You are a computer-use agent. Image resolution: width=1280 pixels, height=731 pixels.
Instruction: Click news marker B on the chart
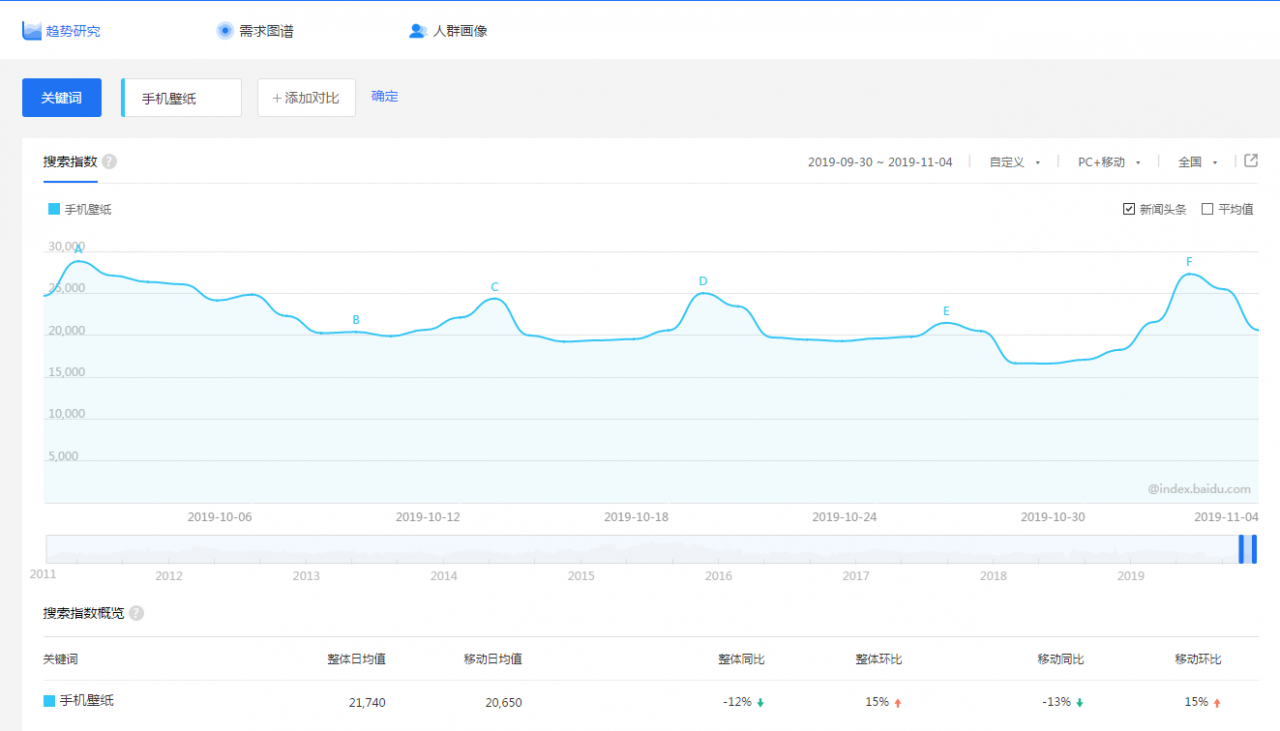356,320
